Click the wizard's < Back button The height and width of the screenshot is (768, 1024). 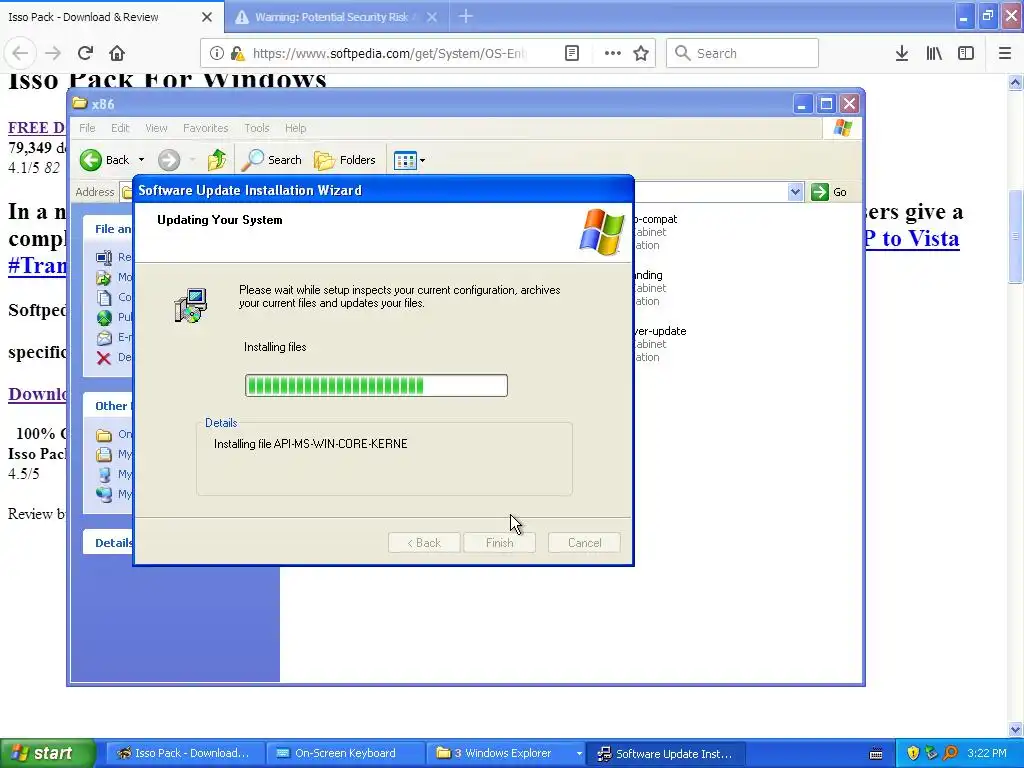(x=424, y=543)
